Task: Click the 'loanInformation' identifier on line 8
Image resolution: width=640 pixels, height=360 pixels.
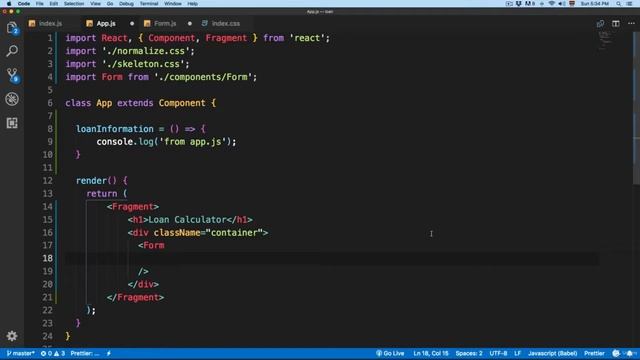Action: 115,129
